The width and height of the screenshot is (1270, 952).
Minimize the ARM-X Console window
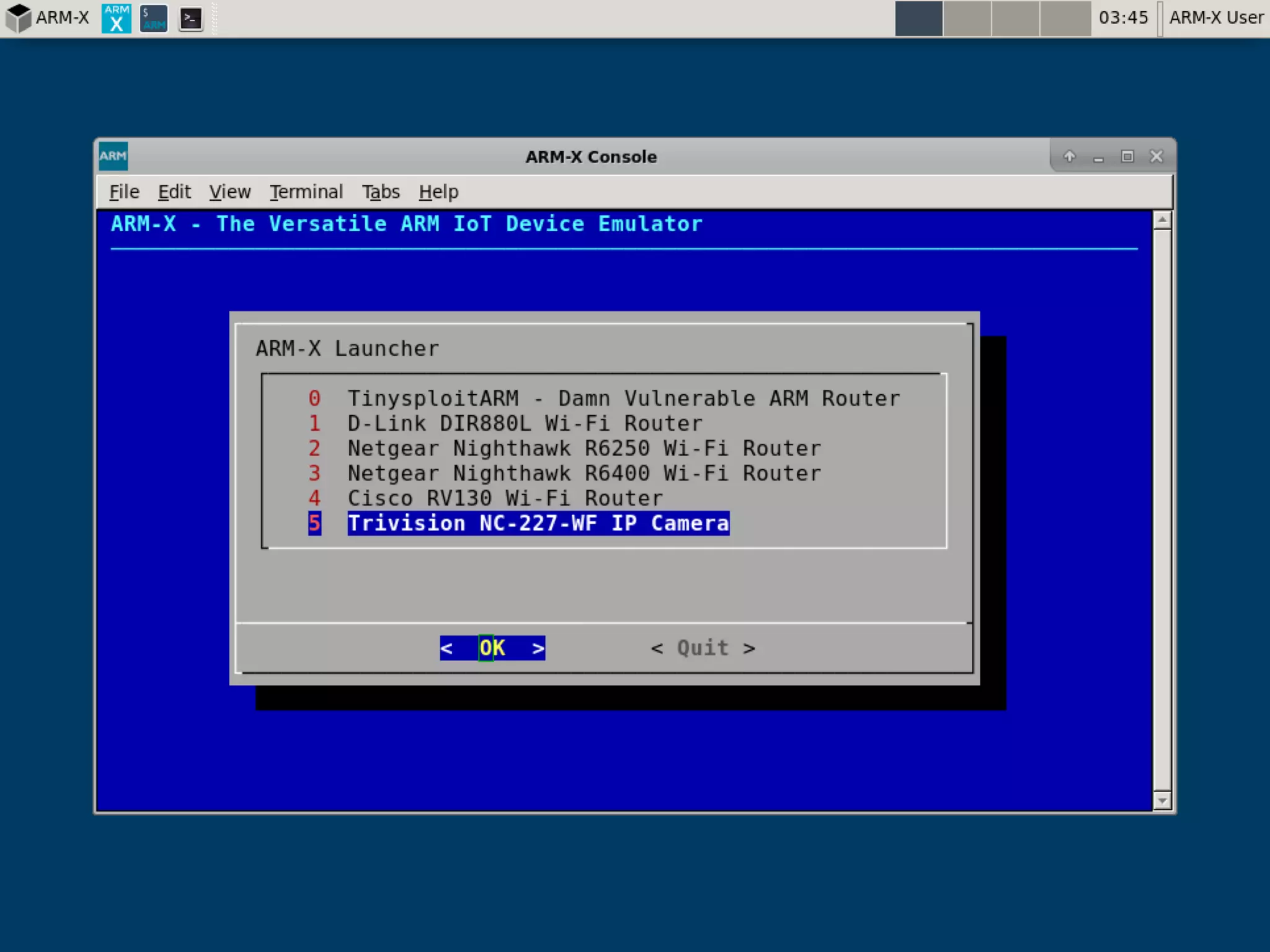1098,157
